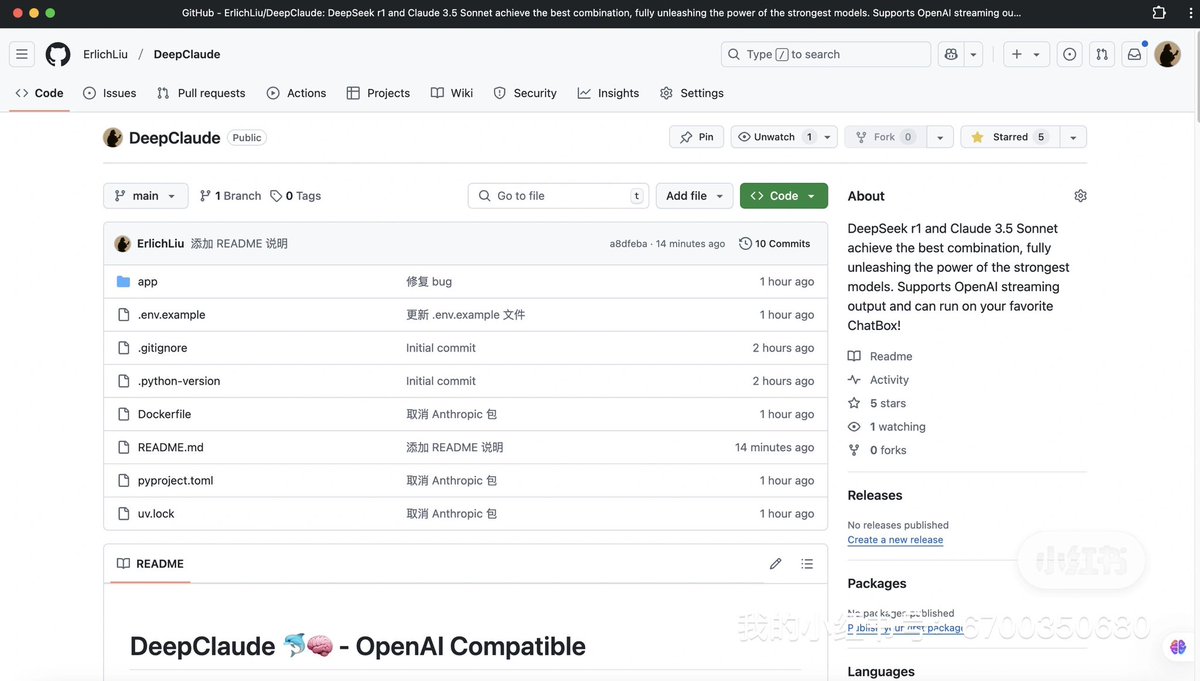Open the 1 Branch link
Viewport: 1200px width, 681px height.
[x=230, y=196]
